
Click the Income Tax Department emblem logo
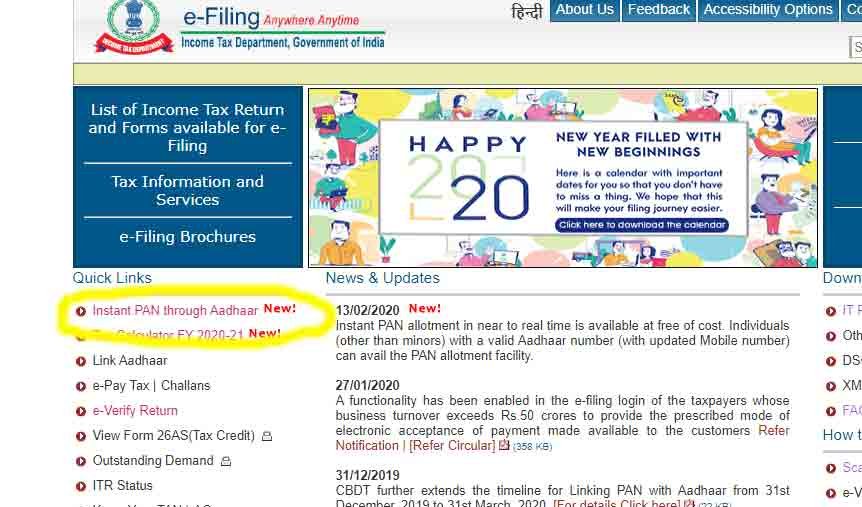133,27
